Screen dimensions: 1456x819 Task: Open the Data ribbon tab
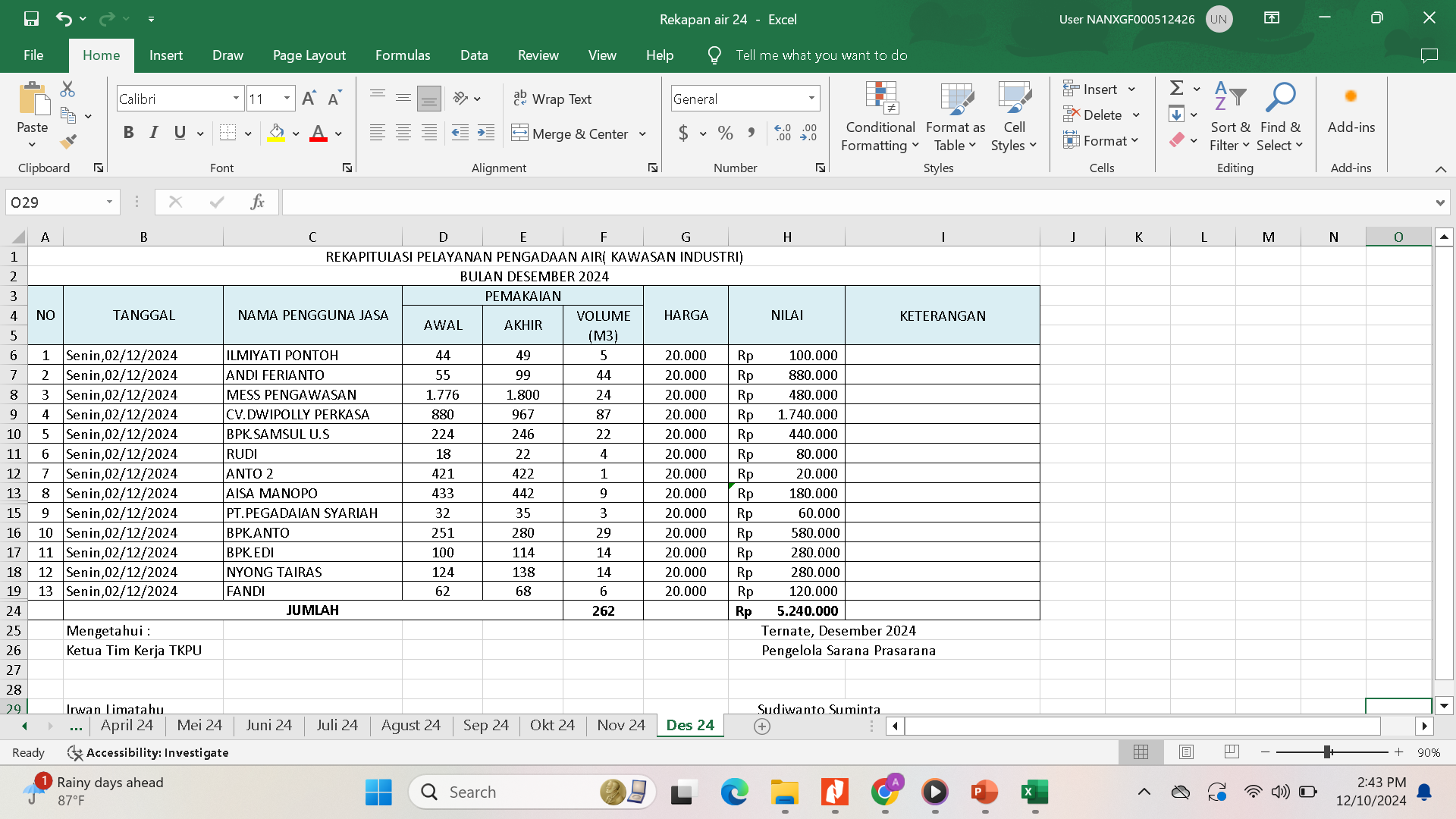point(474,55)
